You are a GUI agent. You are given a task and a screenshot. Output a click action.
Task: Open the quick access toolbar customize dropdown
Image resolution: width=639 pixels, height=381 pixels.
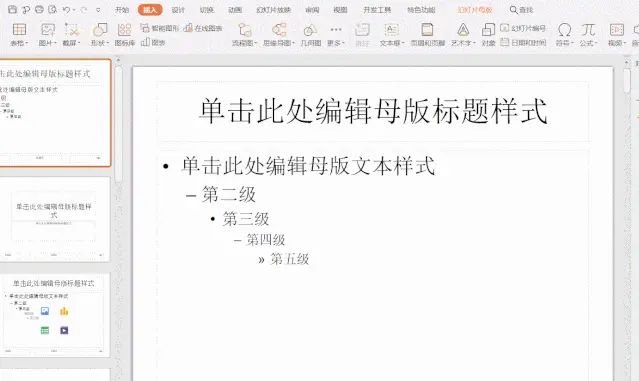(98, 10)
